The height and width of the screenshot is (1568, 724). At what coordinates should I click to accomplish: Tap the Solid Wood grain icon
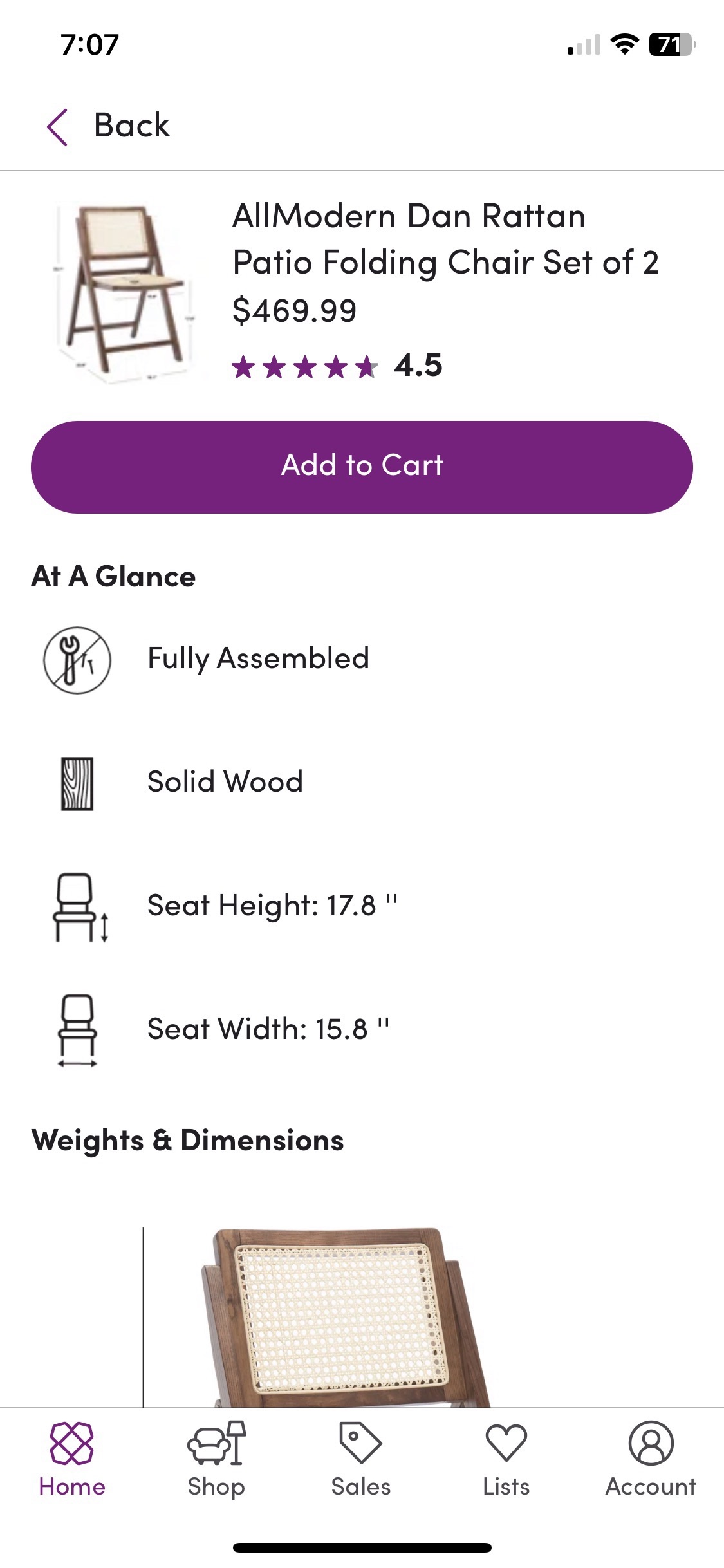(x=77, y=783)
